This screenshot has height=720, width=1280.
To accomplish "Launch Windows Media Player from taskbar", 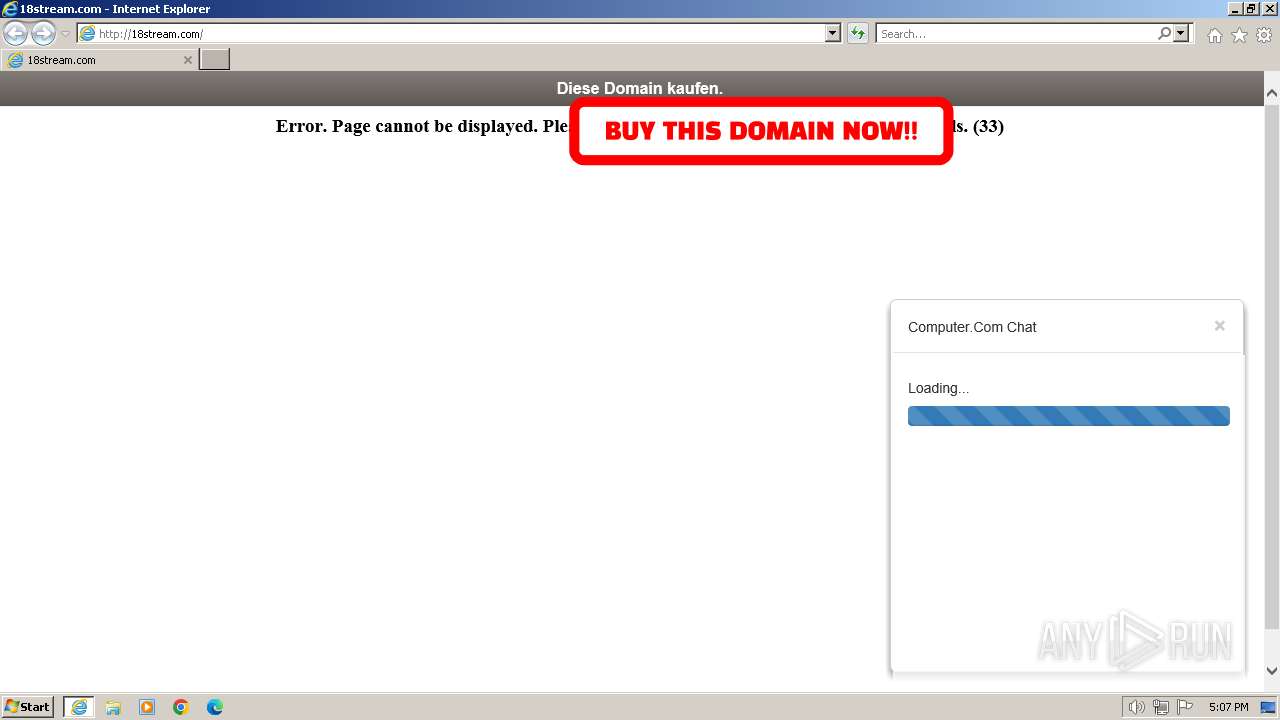I will click(147, 707).
